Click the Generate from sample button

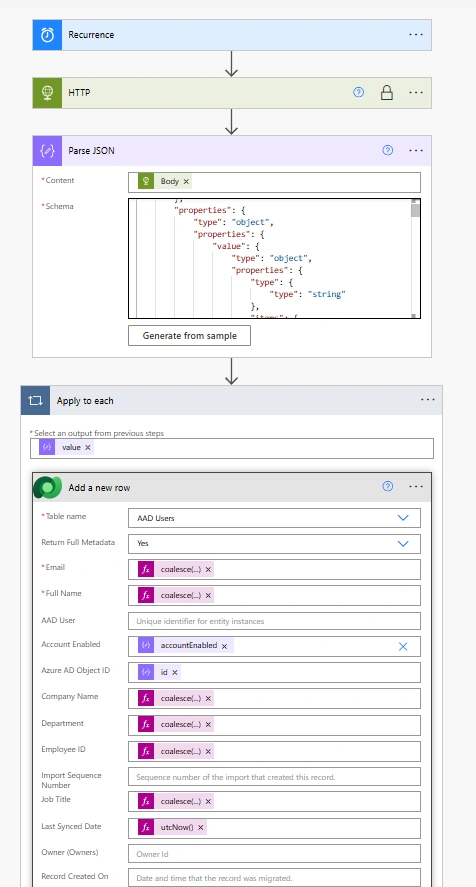190,335
